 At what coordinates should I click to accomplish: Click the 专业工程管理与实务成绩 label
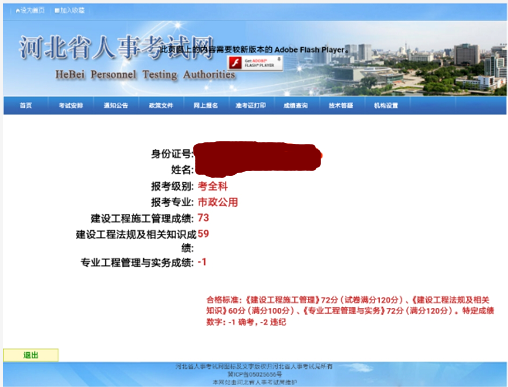click(137, 262)
